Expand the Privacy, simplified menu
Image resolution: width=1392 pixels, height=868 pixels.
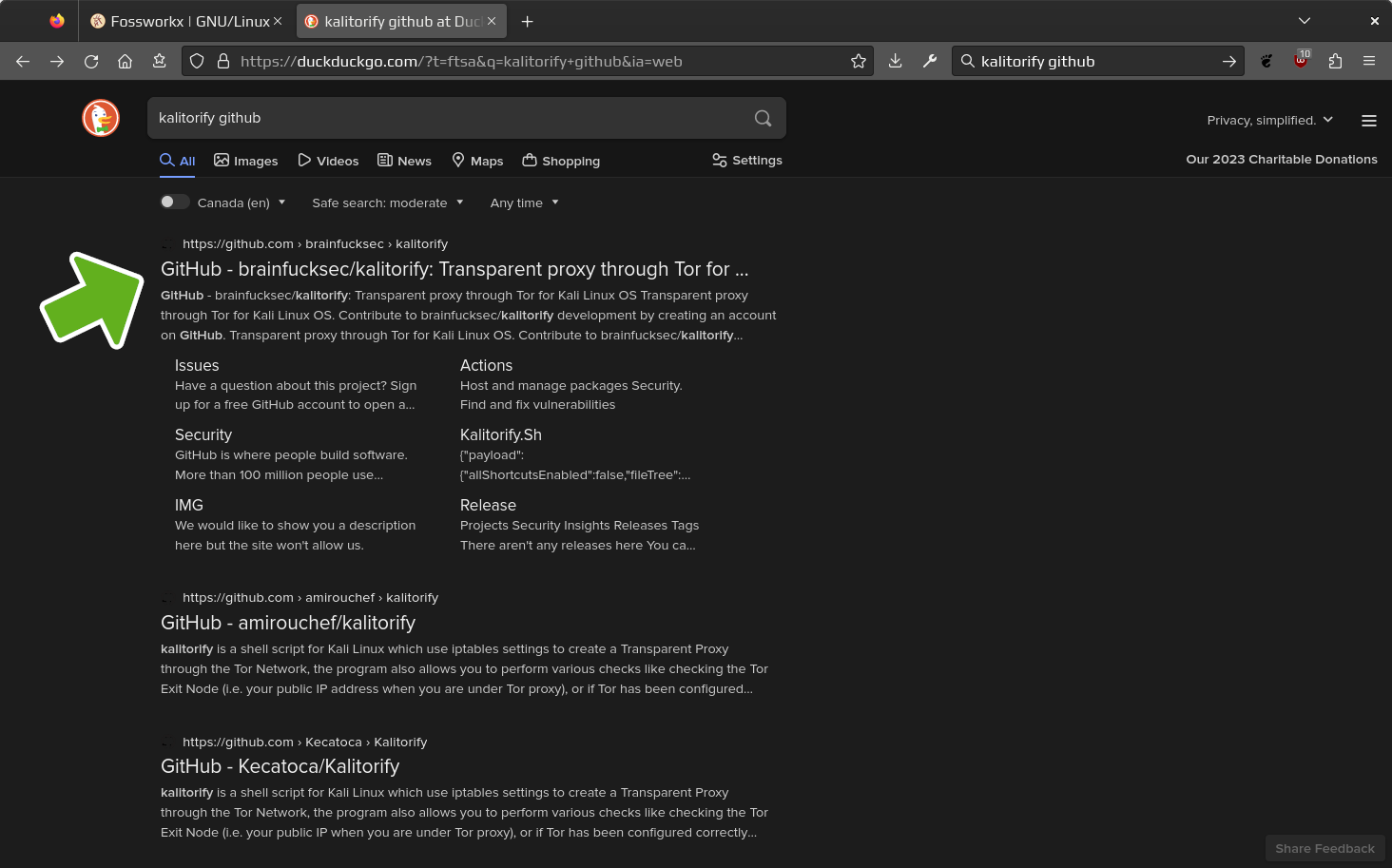1269,120
